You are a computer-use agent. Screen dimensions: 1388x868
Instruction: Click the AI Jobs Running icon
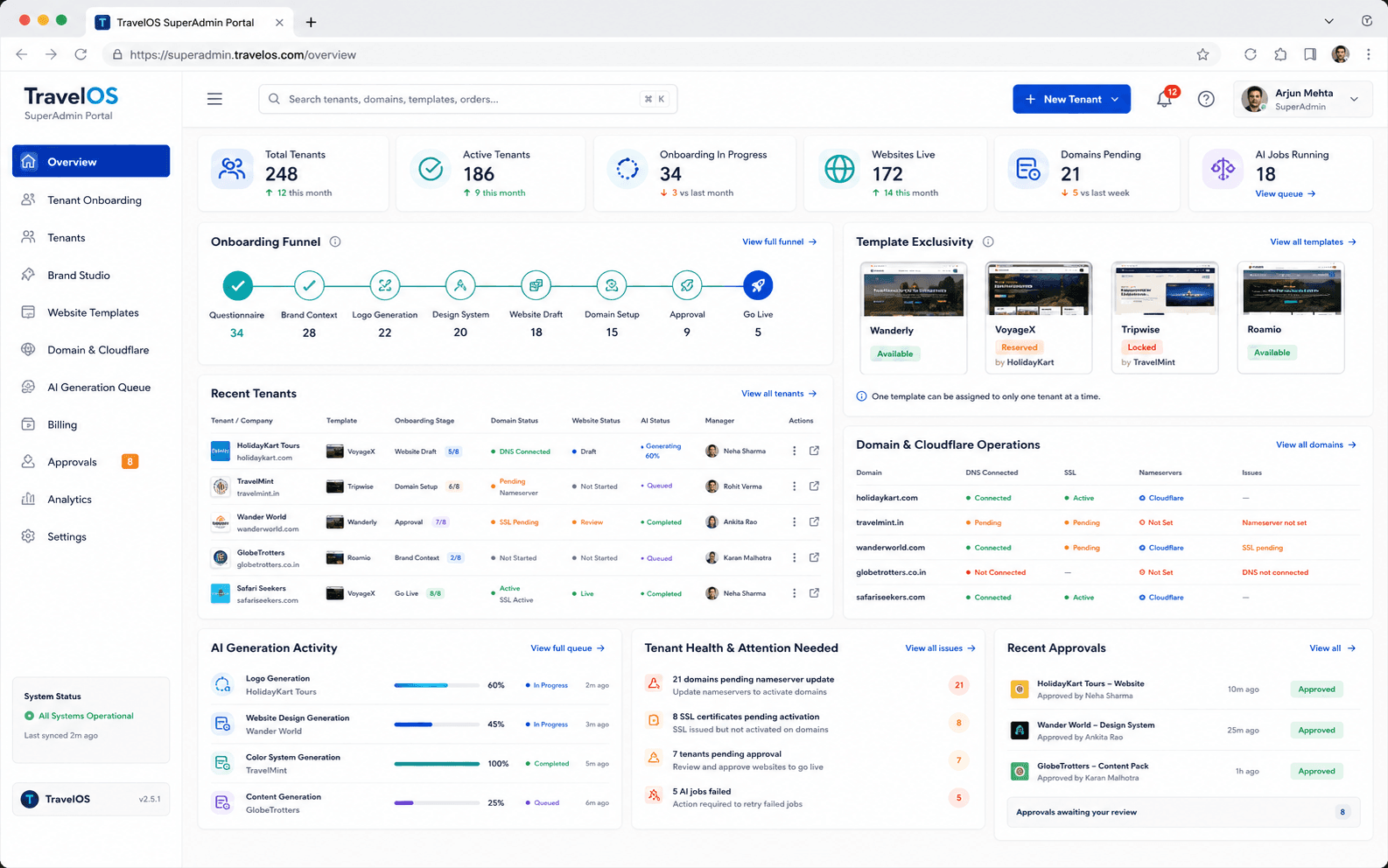[1223, 169]
